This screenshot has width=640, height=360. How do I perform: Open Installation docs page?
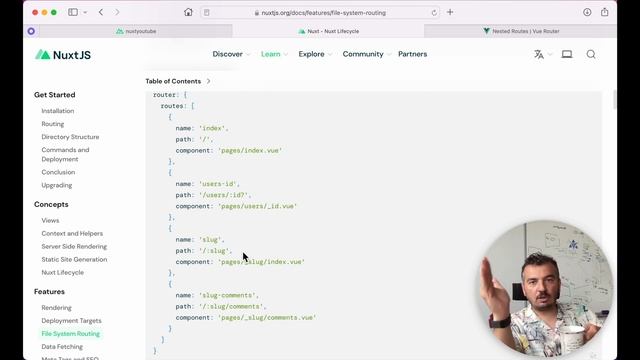[58, 111]
